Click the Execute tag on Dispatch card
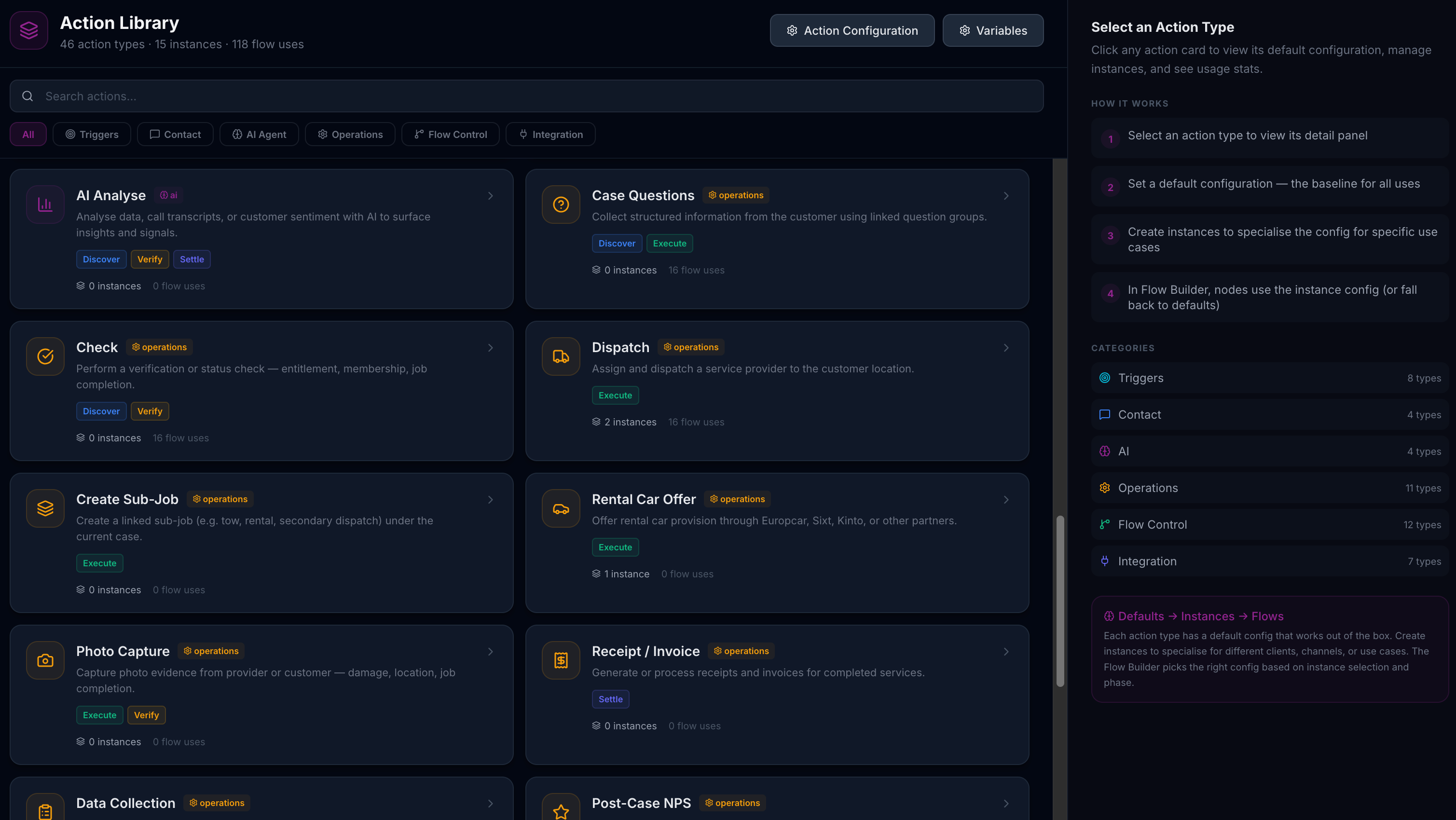Screen dimensions: 1456x820 615,396
